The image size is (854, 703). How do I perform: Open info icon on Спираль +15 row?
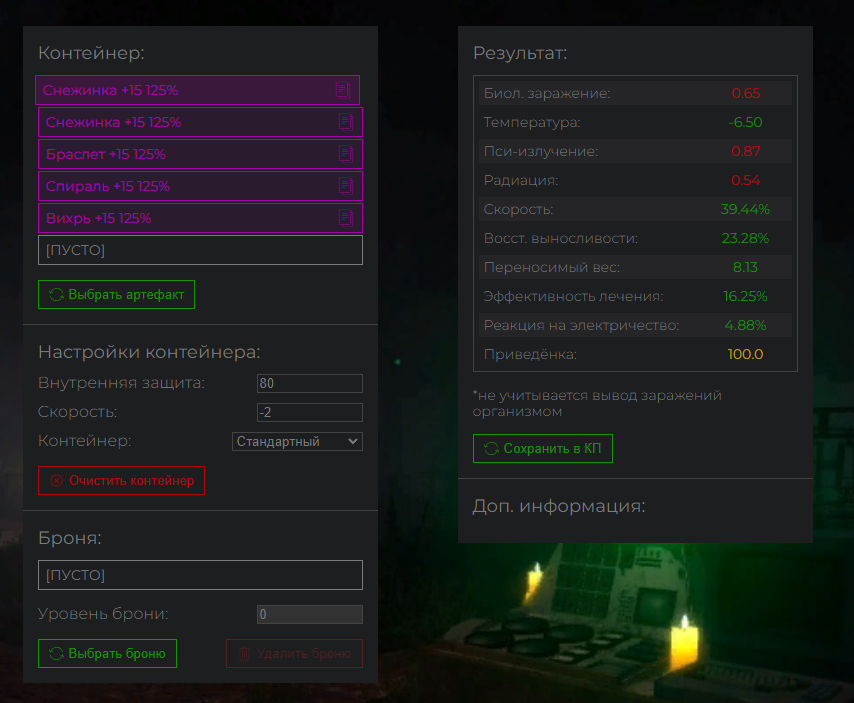(x=345, y=186)
